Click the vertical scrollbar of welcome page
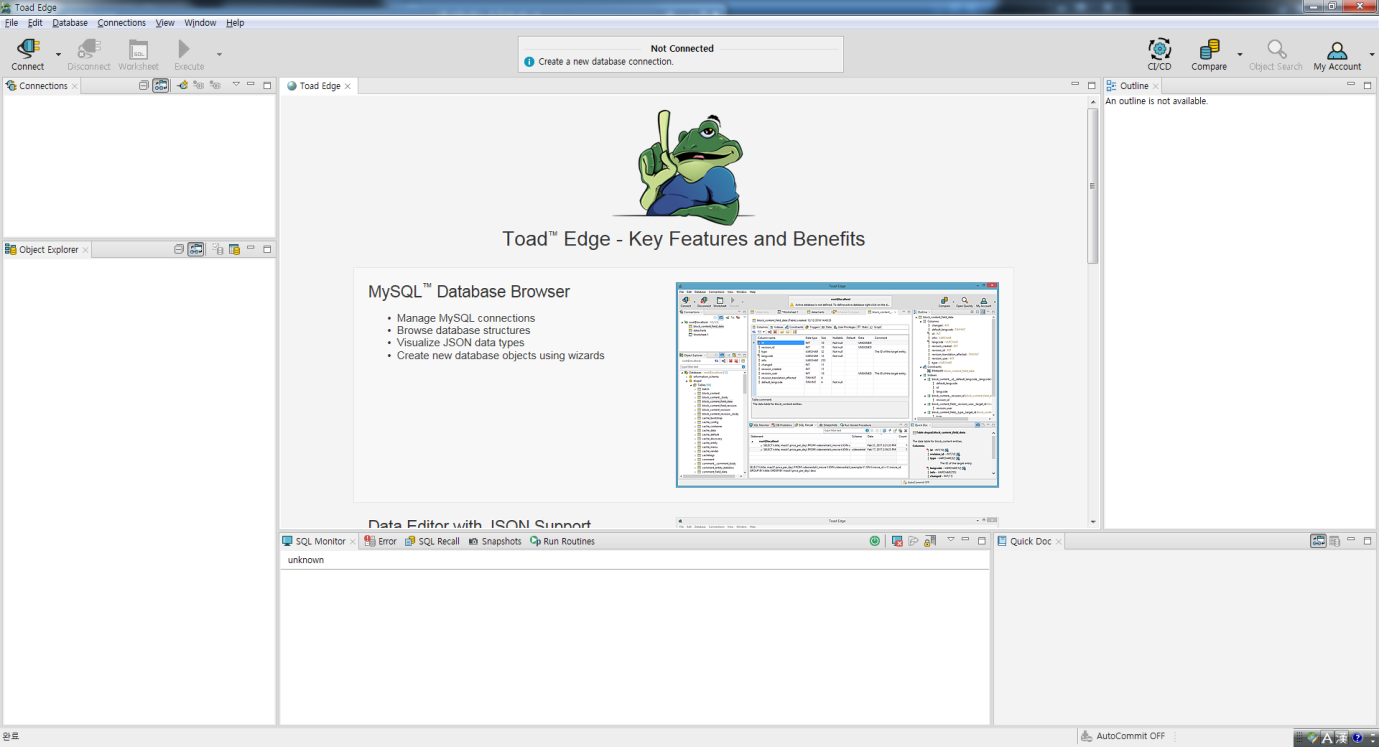 click(1093, 185)
